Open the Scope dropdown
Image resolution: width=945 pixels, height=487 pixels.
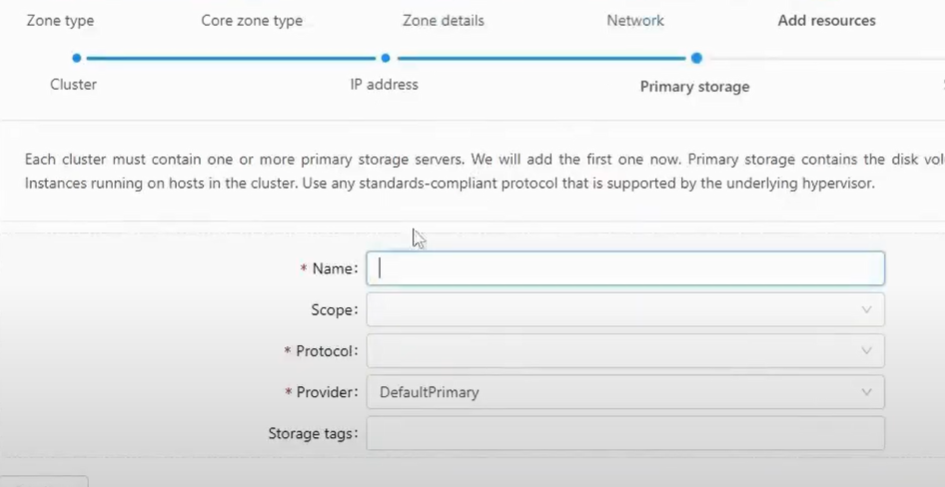(625, 310)
